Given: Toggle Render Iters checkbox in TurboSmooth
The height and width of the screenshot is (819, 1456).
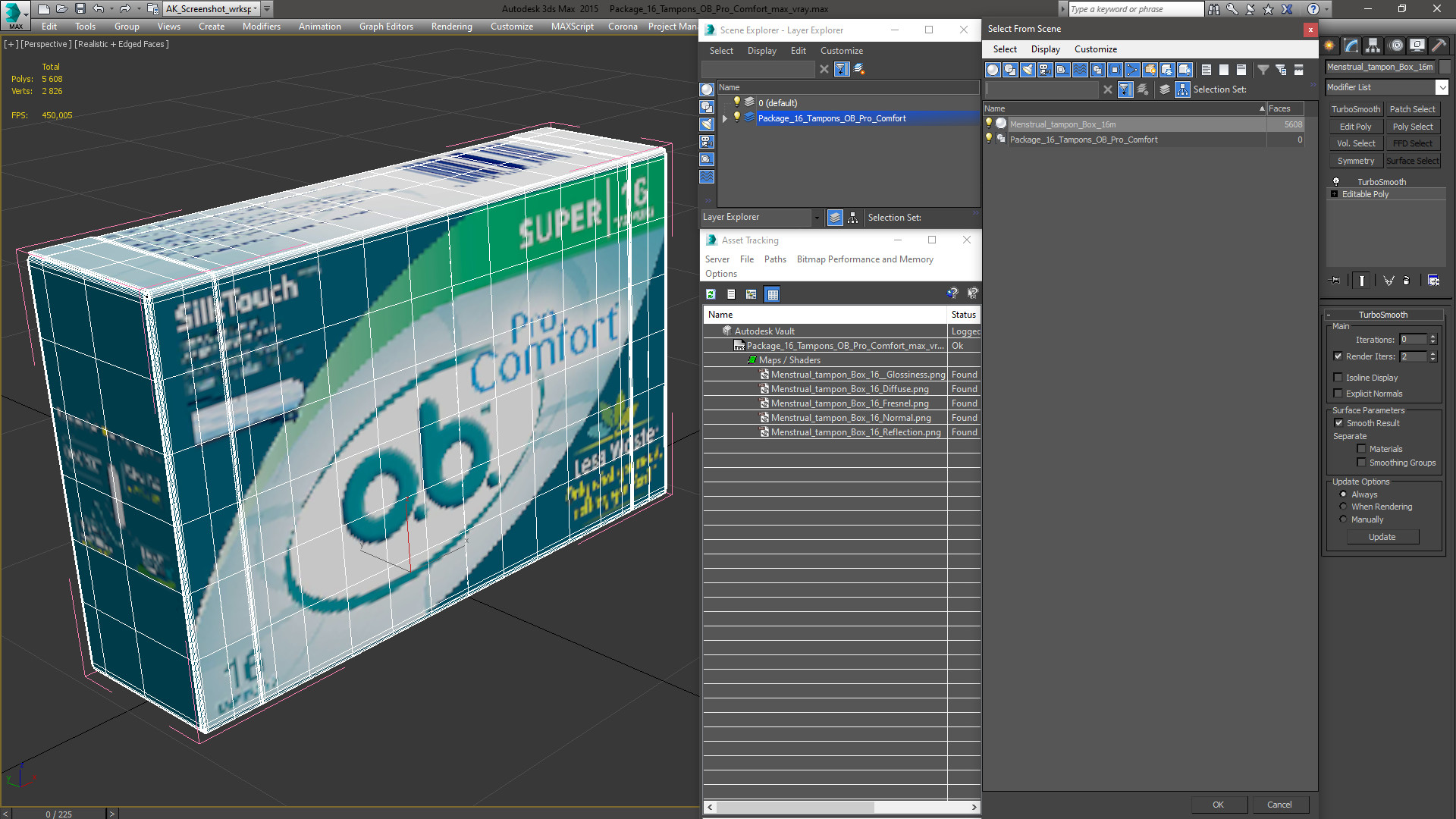Looking at the screenshot, I should tap(1338, 356).
